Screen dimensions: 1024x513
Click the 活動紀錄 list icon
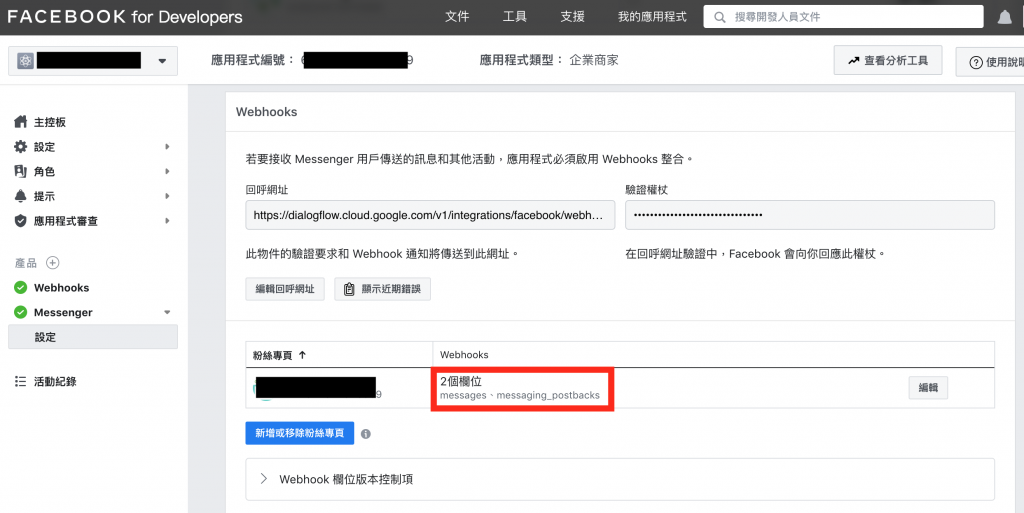20,381
